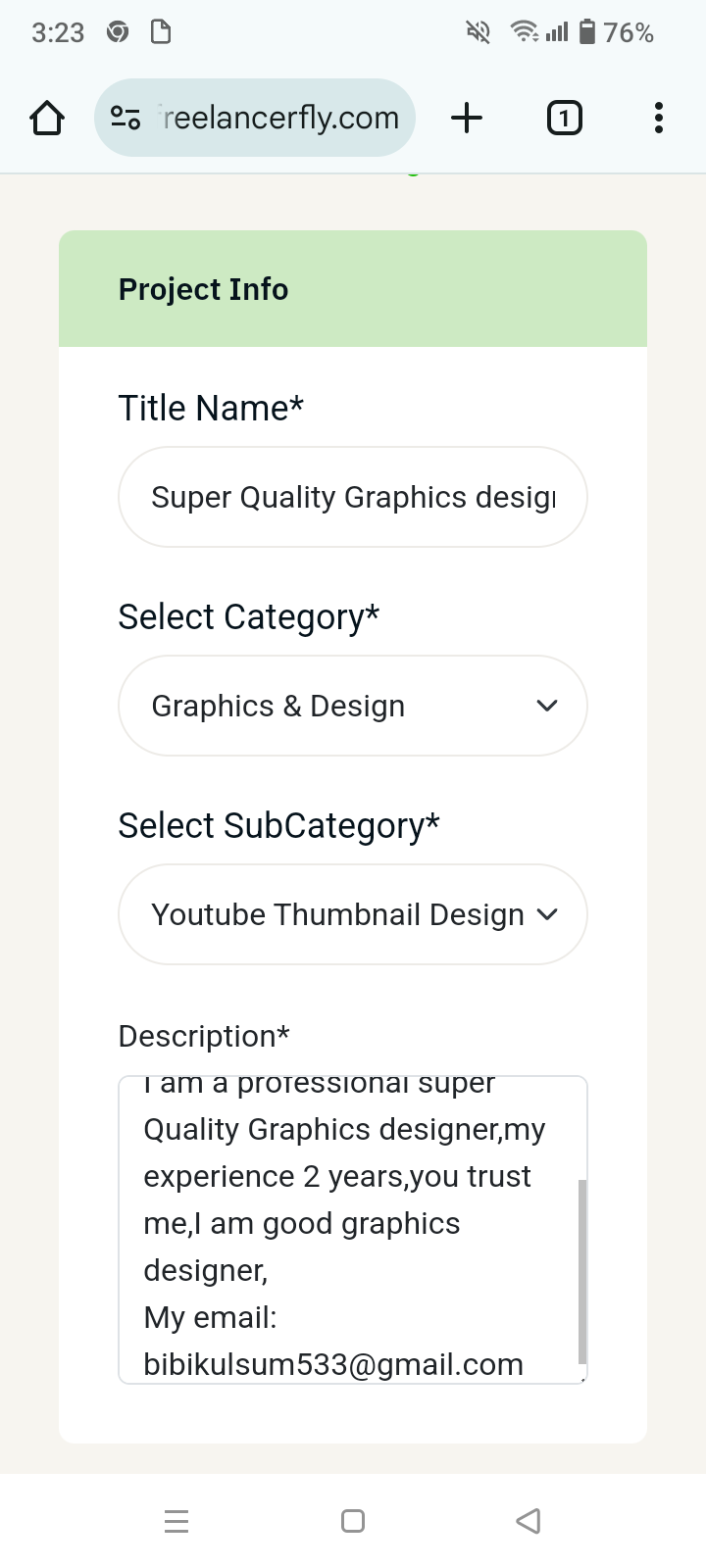Tap Android back navigation button
The width and height of the screenshot is (706, 1568).
pos(529,1521)
